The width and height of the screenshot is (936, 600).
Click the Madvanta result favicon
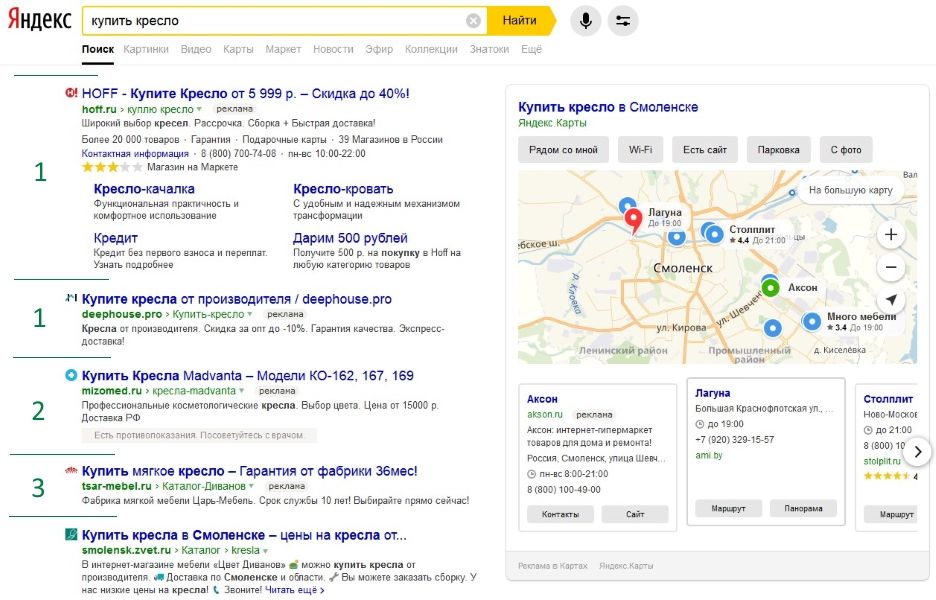tap(71, 375)
